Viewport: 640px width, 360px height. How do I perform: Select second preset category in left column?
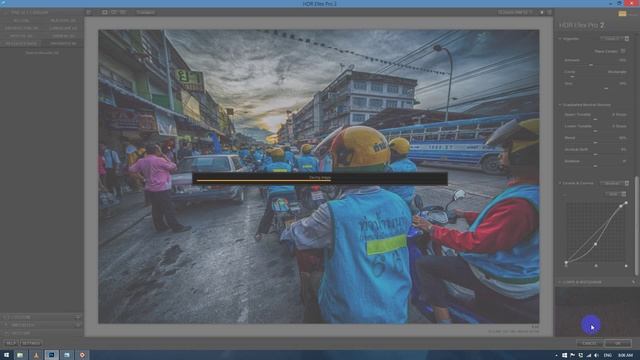point(21,28)
